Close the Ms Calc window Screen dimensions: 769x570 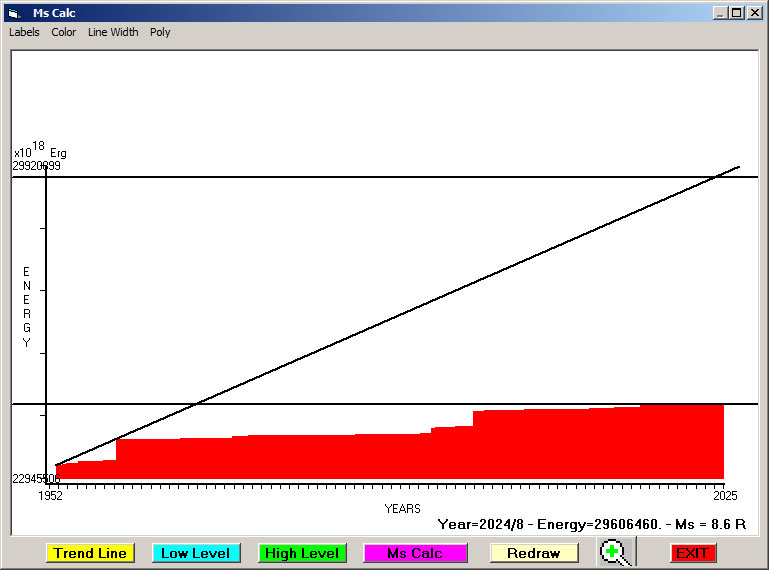[755, 13]
